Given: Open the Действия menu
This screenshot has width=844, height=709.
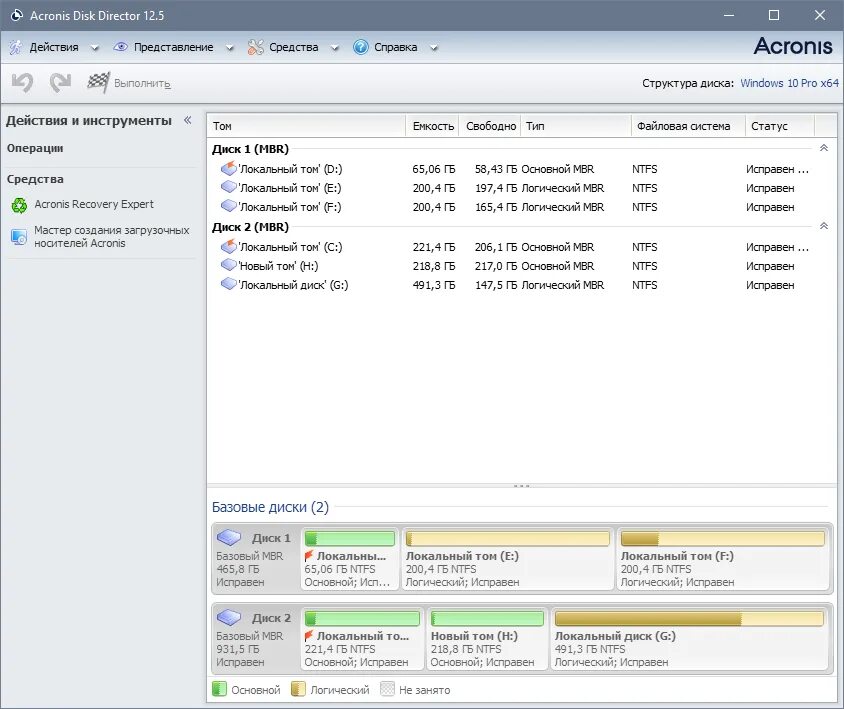Looking at the screenshot, I should 54,47.
